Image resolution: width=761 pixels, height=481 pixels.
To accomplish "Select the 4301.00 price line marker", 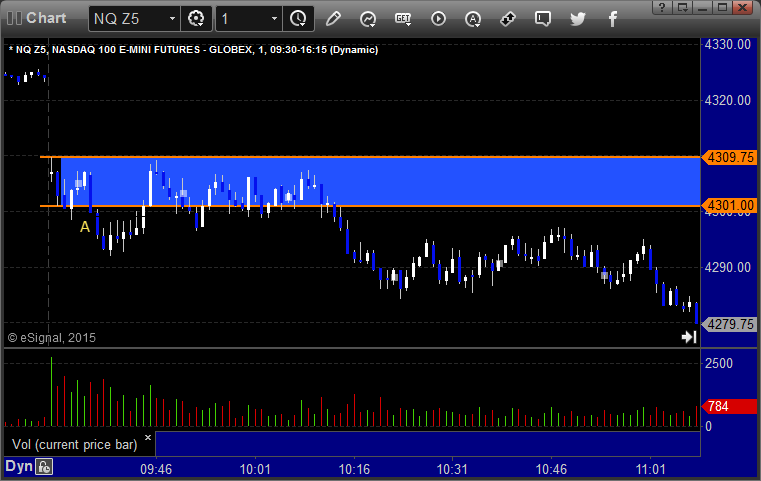I will coord(729,205).
